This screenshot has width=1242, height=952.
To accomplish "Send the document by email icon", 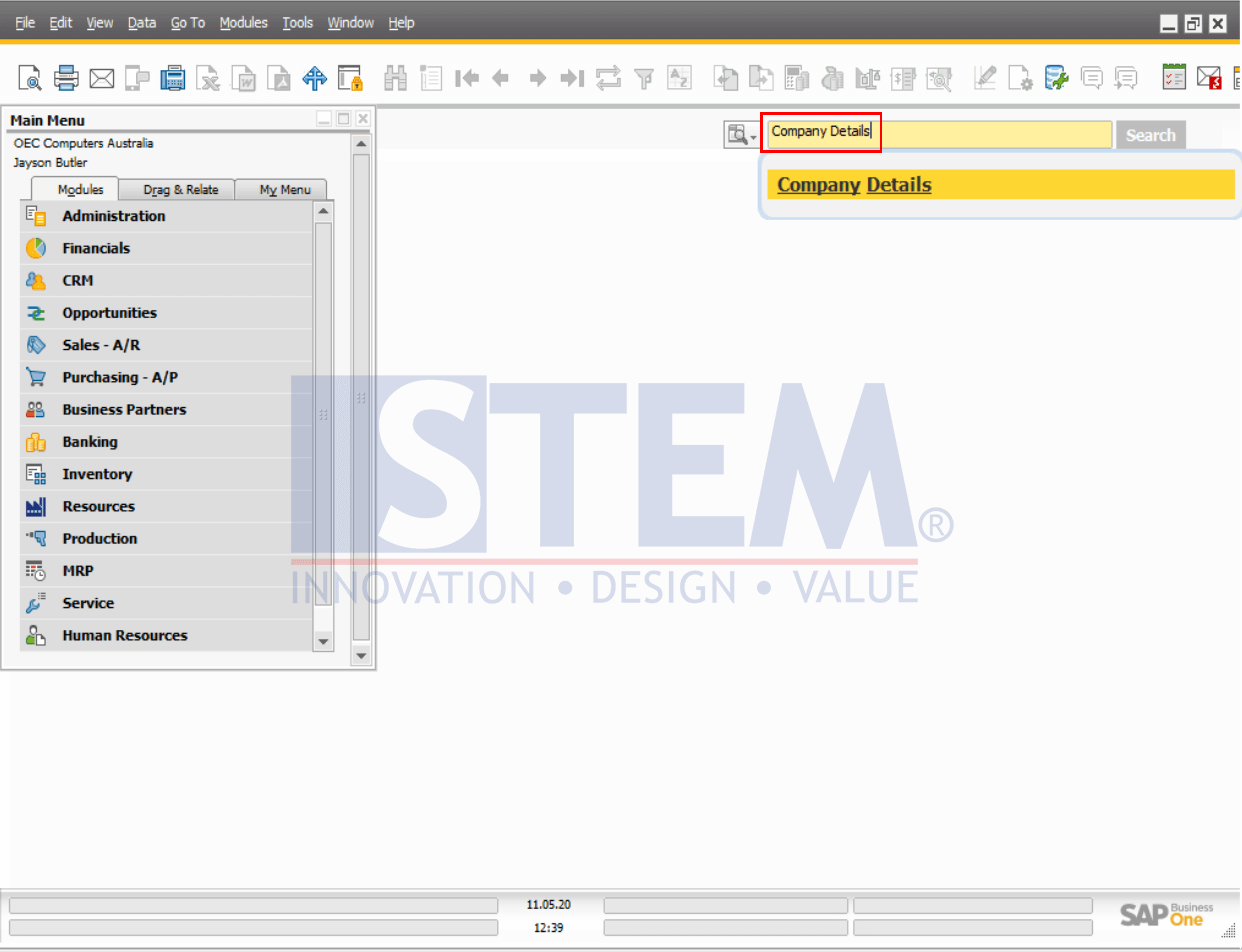I will pyautogui.click(x=102, y=78).
